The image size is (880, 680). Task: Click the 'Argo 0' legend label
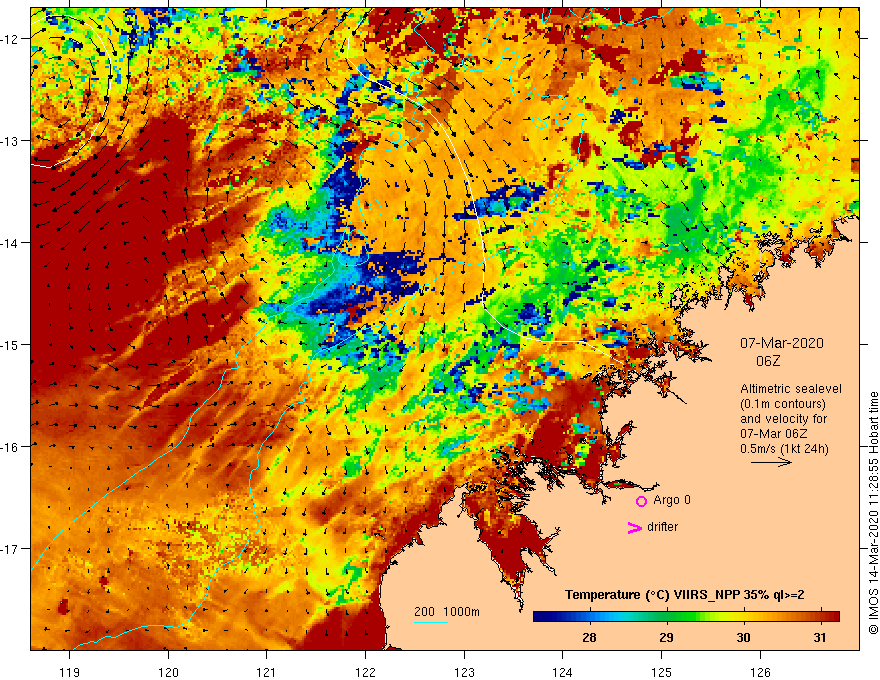(x=672, y=500)
